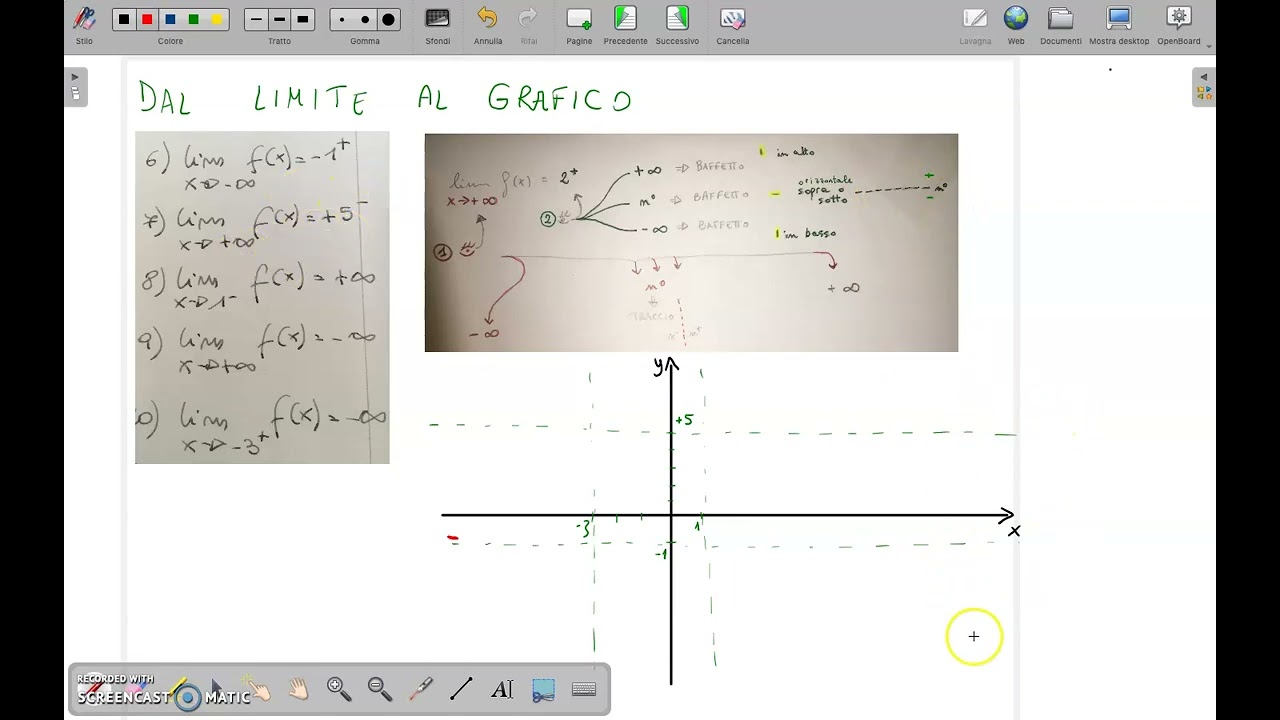Select the capture scissors tool
The width and height of the screenshot is (1280, 720).
click(543, 689)
